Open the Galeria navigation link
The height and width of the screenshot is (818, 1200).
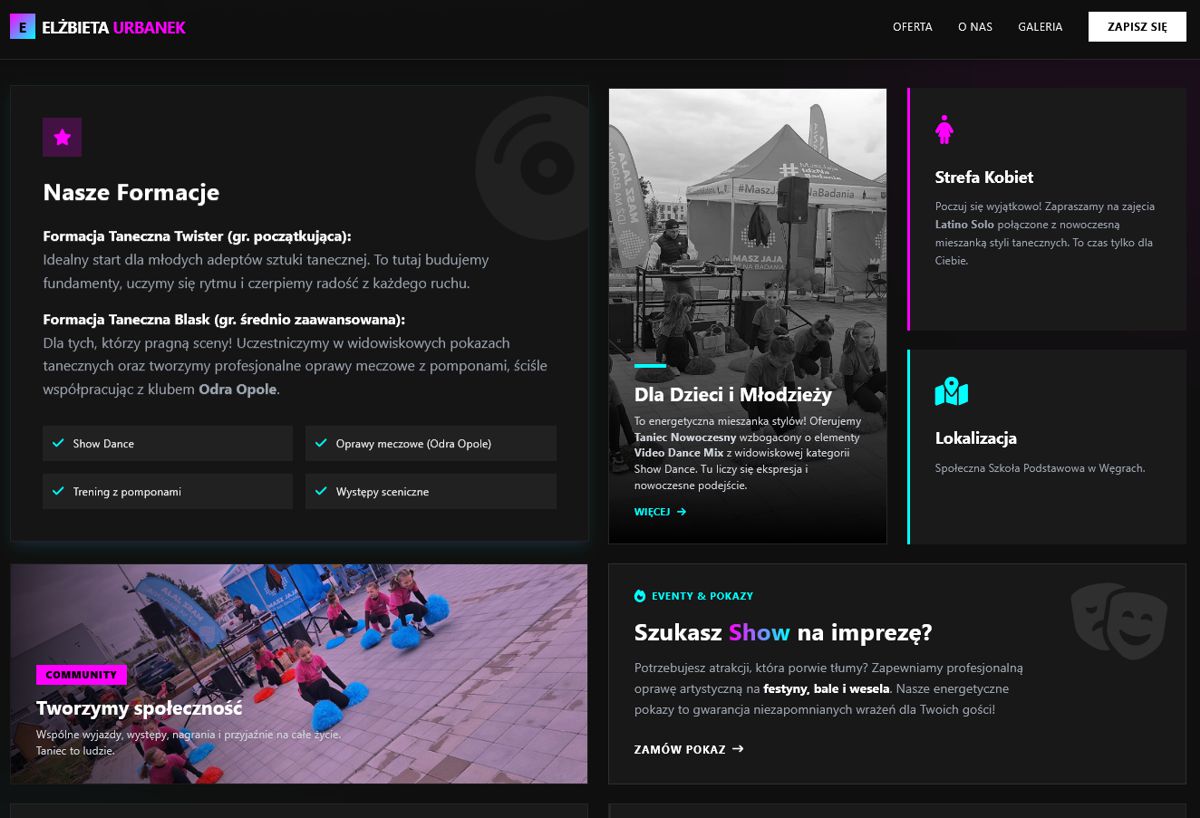tap(1040, 27)
